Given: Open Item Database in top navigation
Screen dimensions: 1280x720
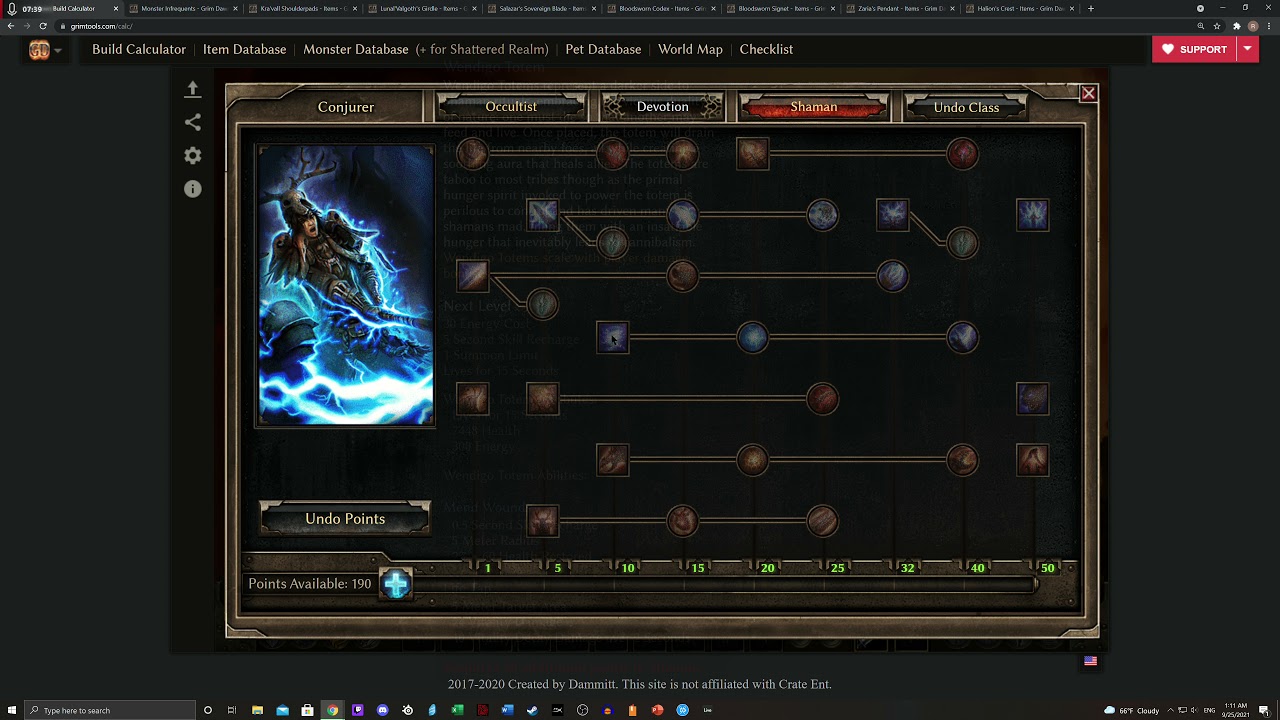Looking at the screenshot, I should 244,49.
